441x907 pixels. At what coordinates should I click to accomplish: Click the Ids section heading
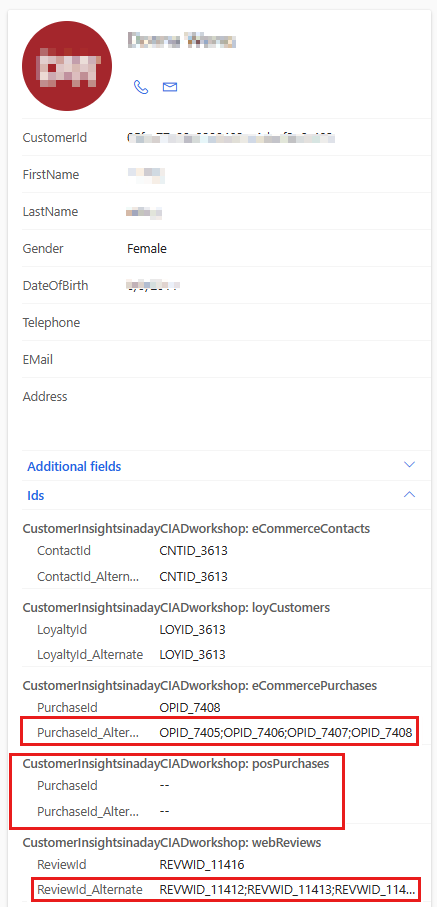36,496
